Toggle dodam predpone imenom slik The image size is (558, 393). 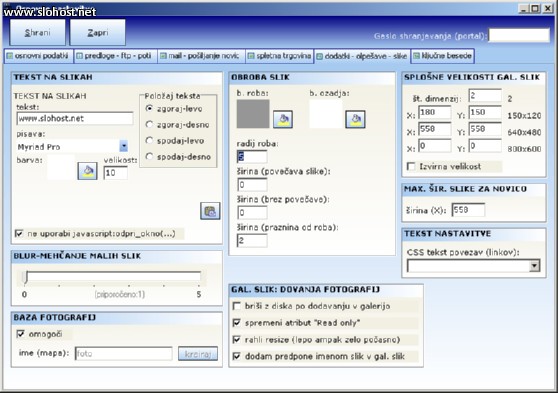[x=236, y=356]
